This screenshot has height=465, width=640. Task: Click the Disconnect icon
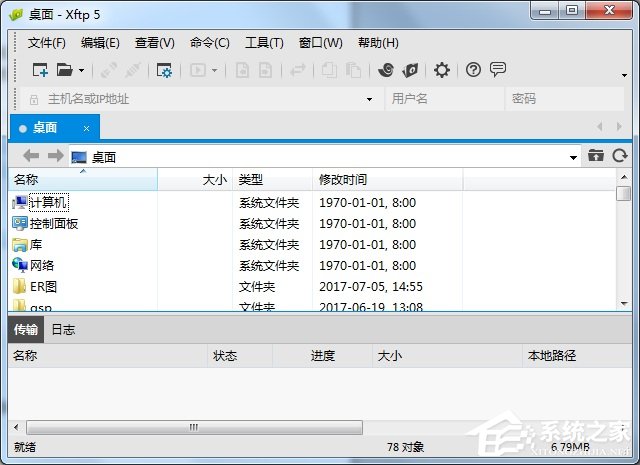133,70
